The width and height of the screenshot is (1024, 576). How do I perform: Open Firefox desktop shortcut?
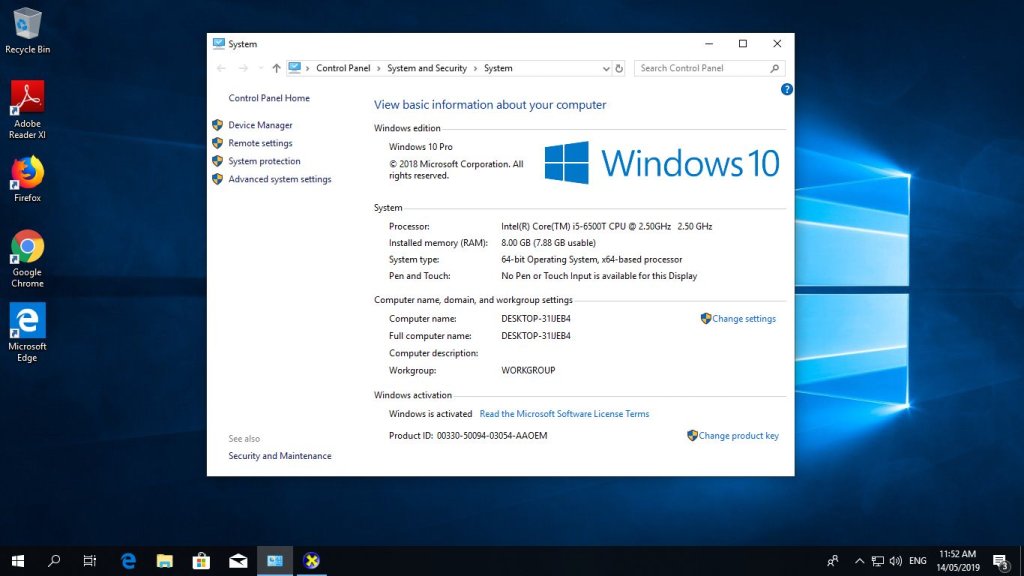tap(27, 179)
